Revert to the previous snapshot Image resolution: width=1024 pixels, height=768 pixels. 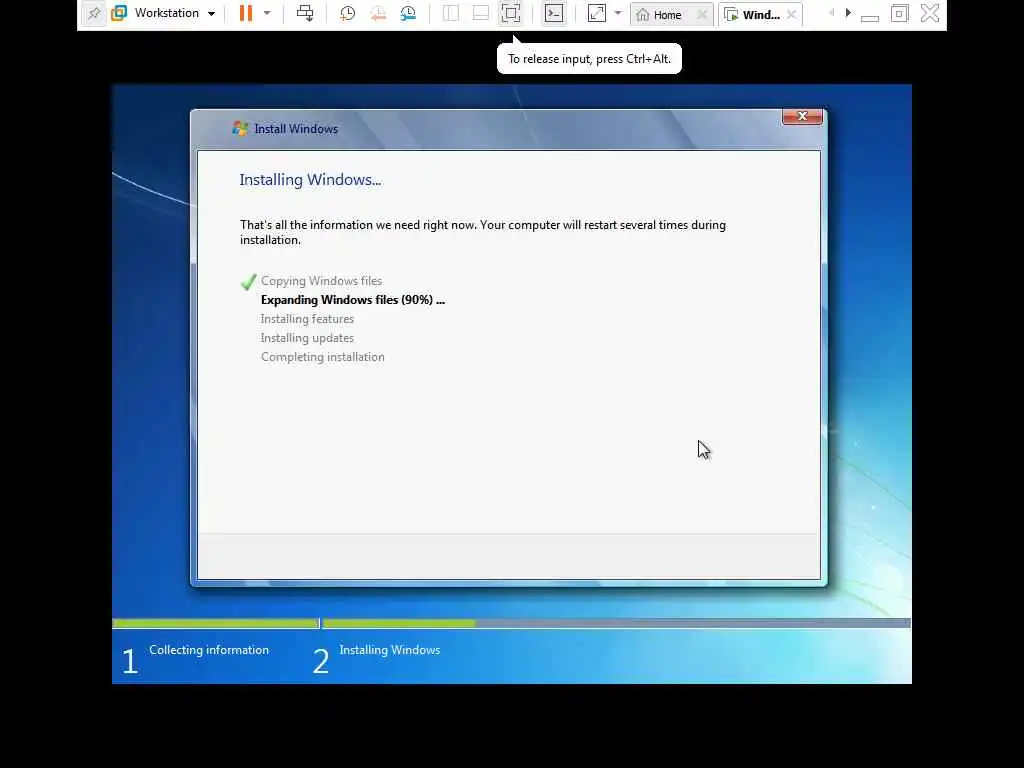click(377, 13)
